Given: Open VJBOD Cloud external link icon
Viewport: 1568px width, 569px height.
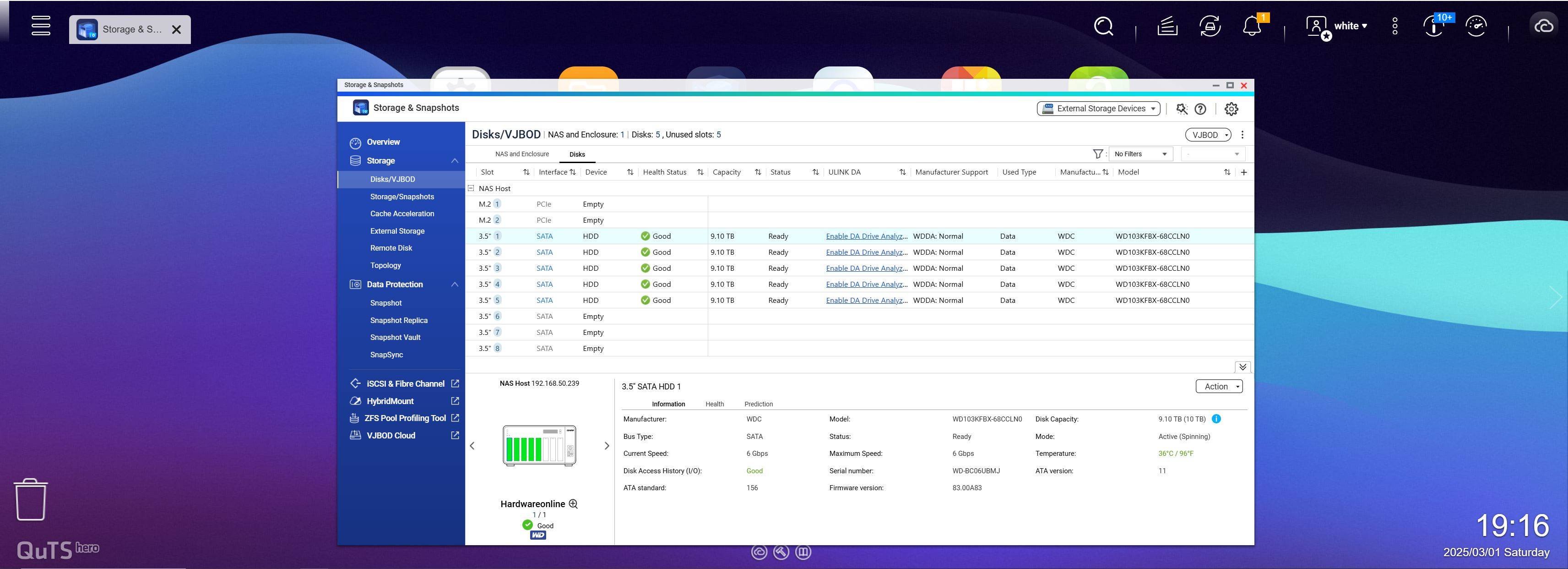Looking at the screenshot, I should click(455, 436).
